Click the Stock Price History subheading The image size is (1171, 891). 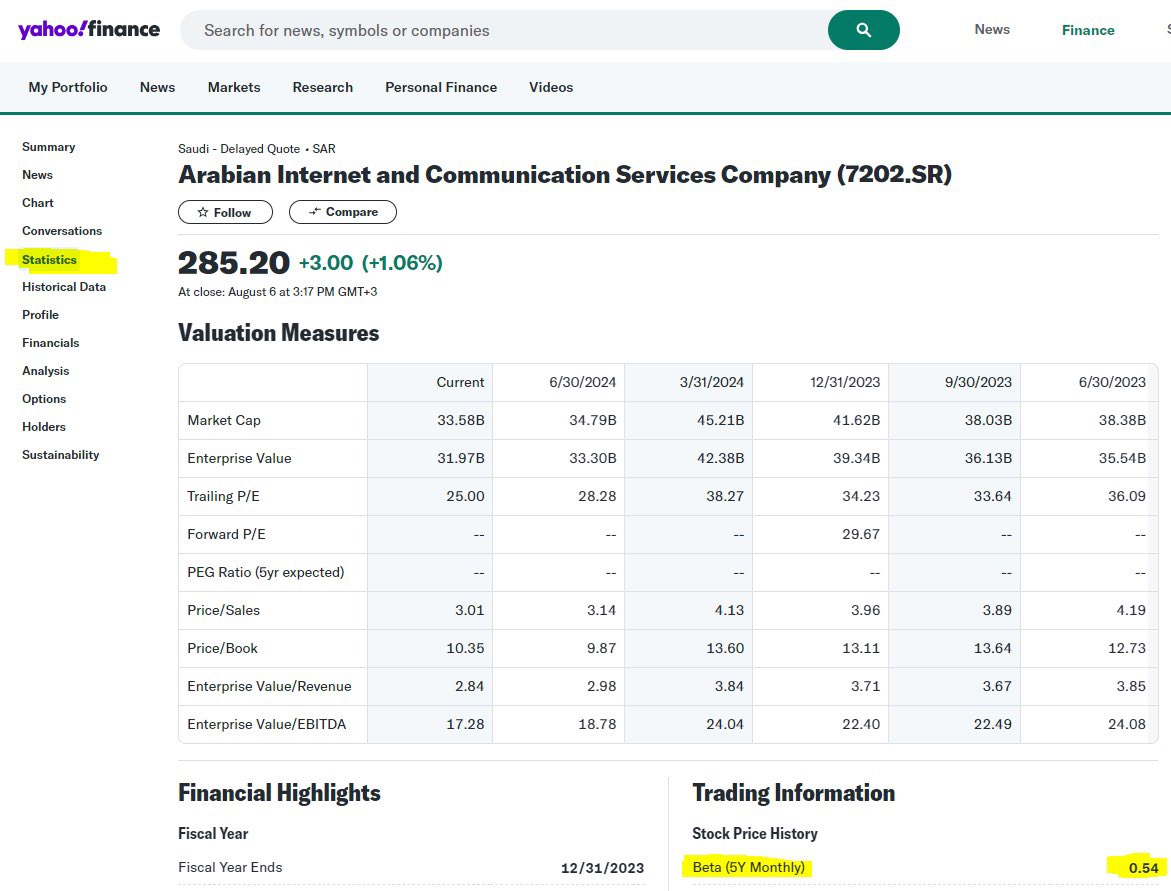pyautogui.click(x=755, y=833)
